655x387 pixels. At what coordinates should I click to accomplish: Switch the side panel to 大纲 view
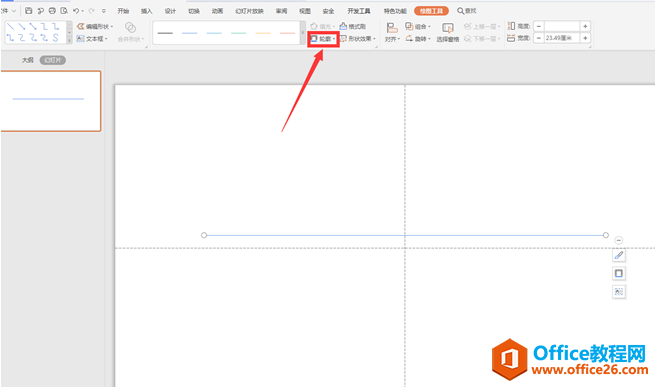tap(28, 60)
